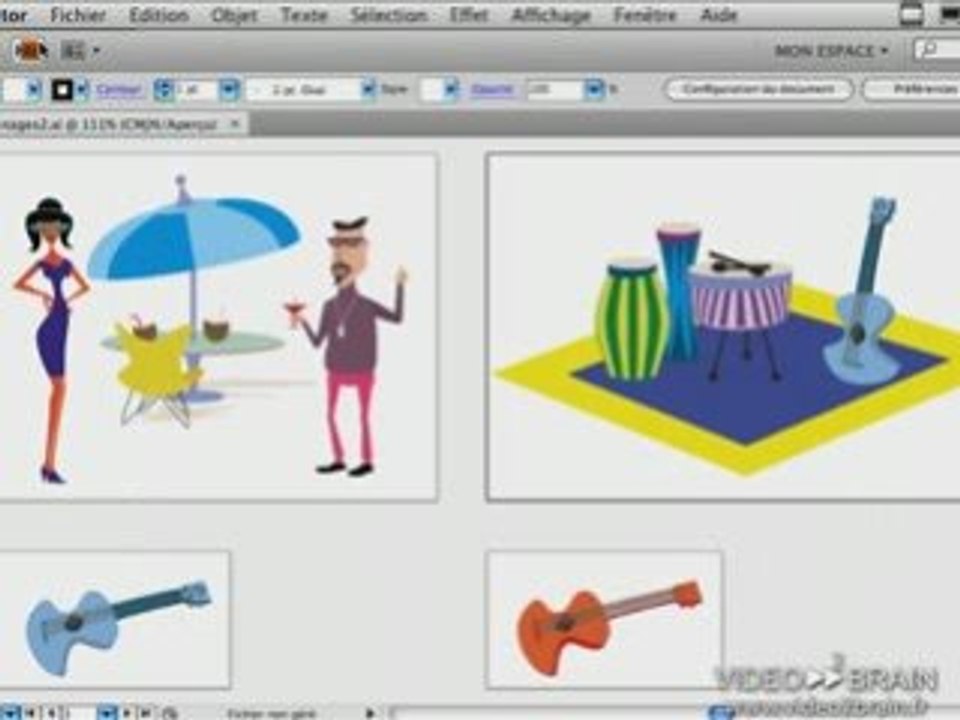Screen dimensions: 960x720
Task: Select the tall blue drum
Action: (x=678, y=289)
